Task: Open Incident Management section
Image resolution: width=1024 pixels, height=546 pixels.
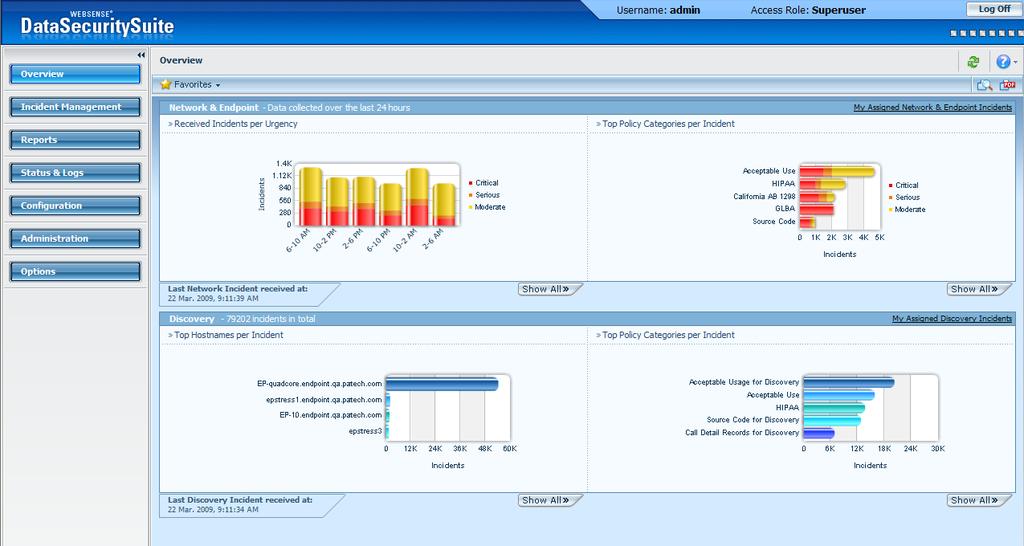Action: [75, 106]
